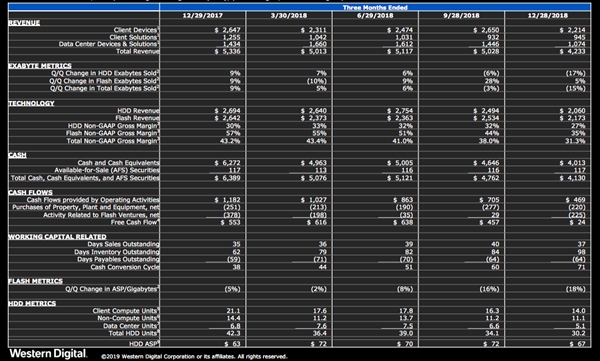The height and width of the screenshot is (361, 600).
Task: Select the "Total HDD Units" label
Action: point(134,333)
